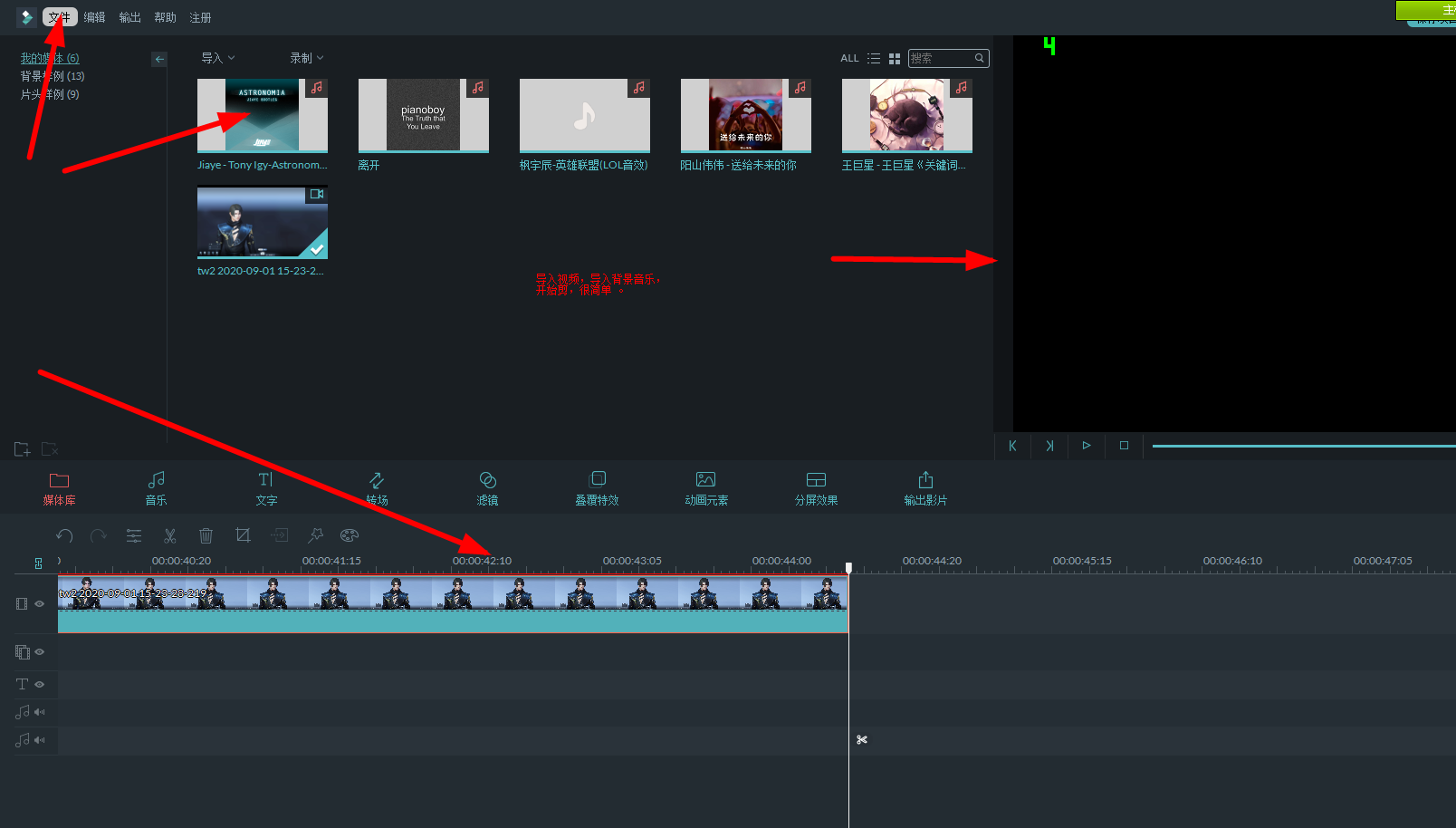Viewport: 1456px width, 828px height.
Task: Click the power tool magic wand icon
Action: click(x=315, y=535)
